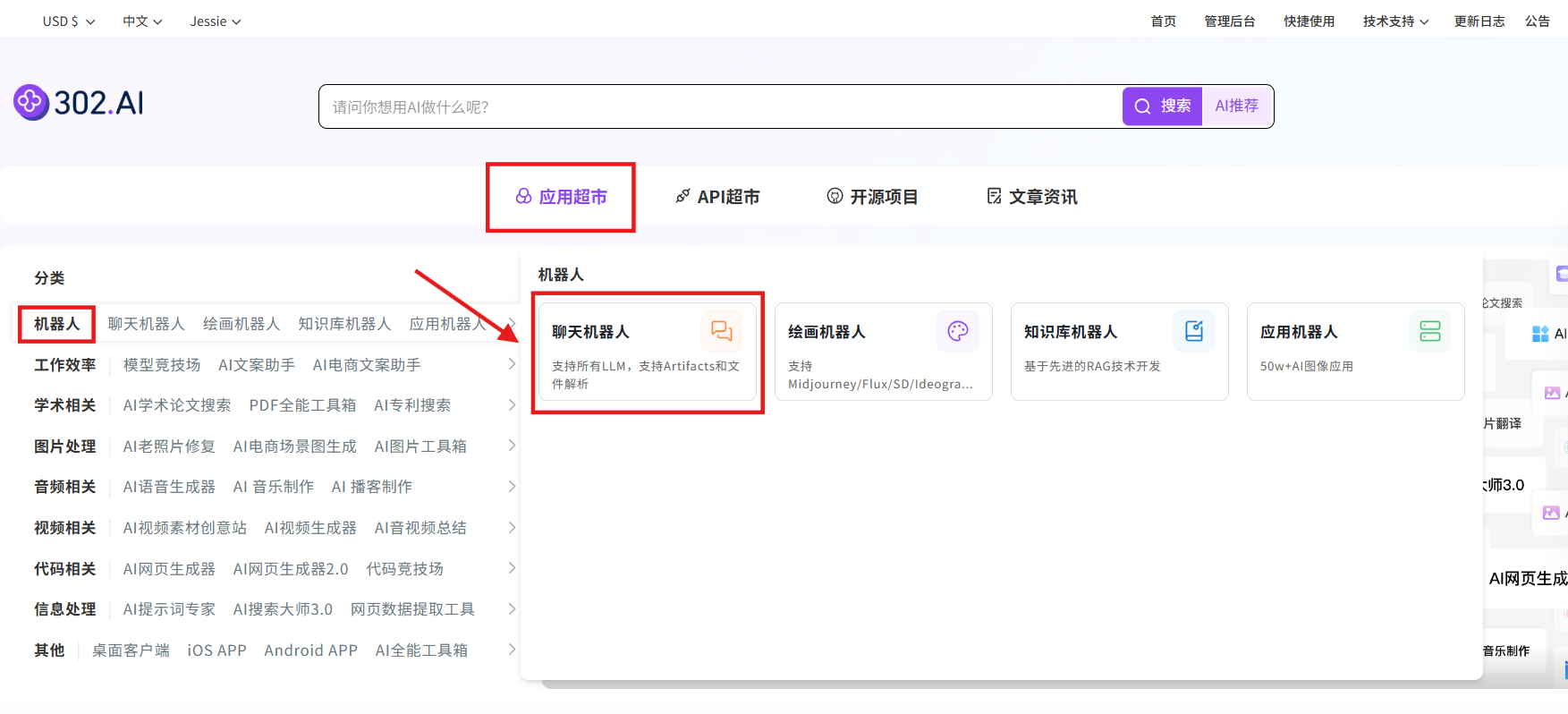
Task: Select the 音频相关 category
Action: 65,487
